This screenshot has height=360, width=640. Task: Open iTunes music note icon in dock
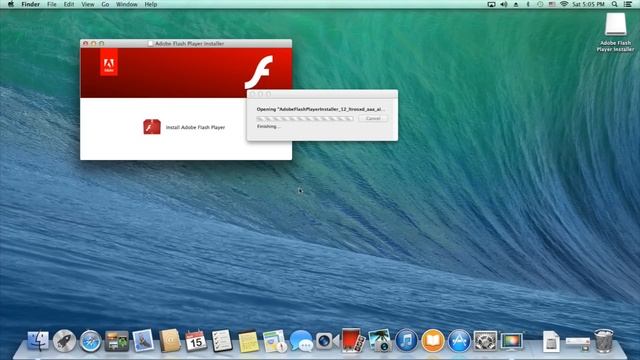pyautogui.click(x=406, y=340)
